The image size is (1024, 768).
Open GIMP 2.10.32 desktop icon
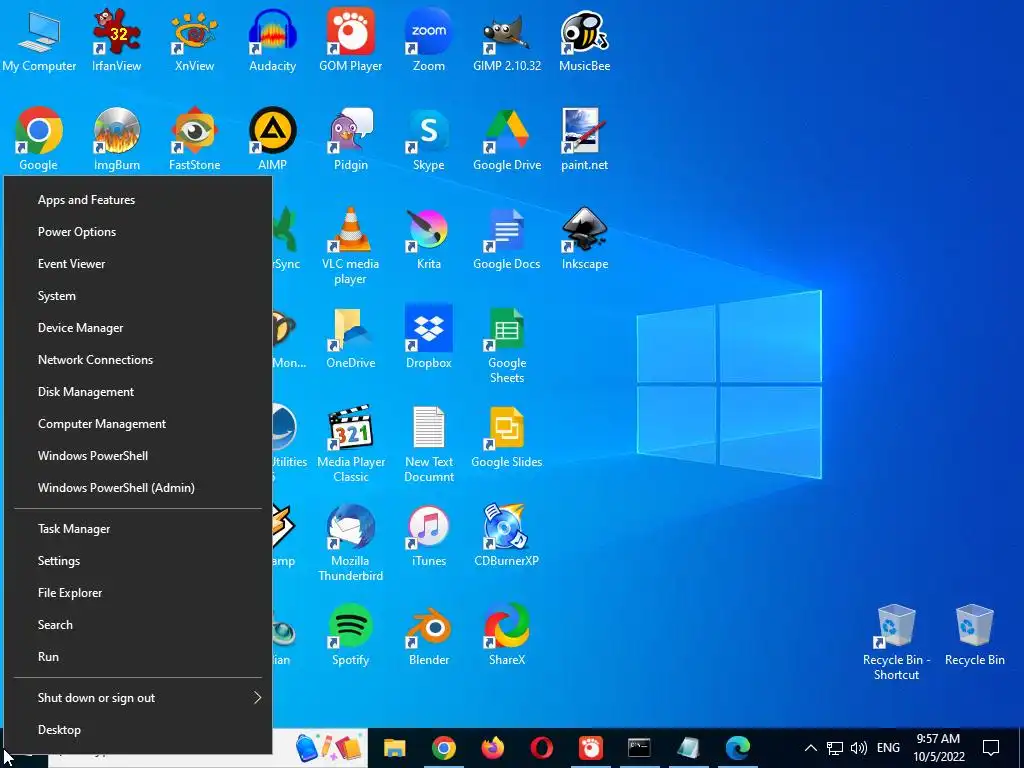coord(507,39)
